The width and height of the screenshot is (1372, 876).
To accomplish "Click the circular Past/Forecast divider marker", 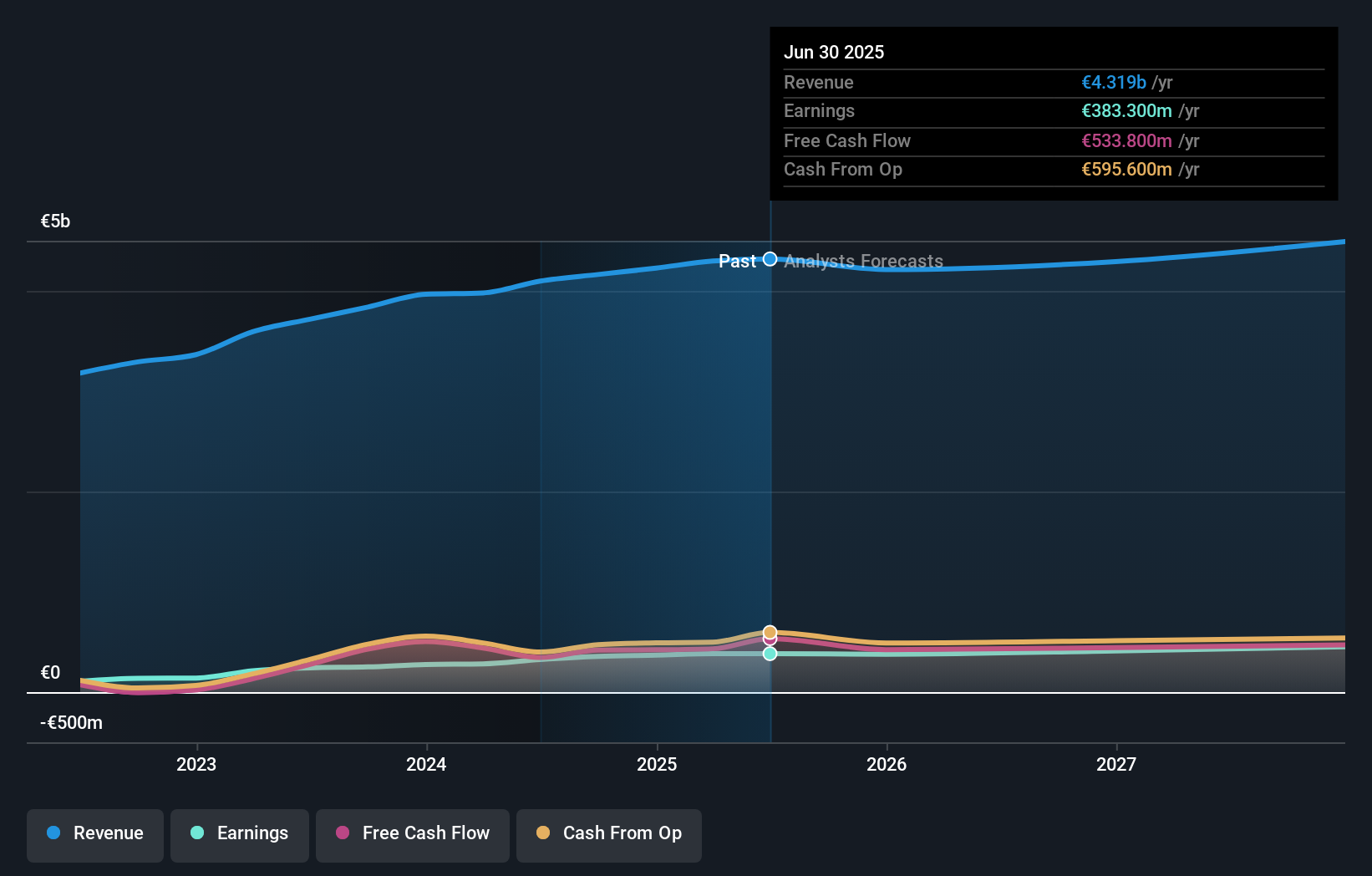I will (x=770, y=260).
